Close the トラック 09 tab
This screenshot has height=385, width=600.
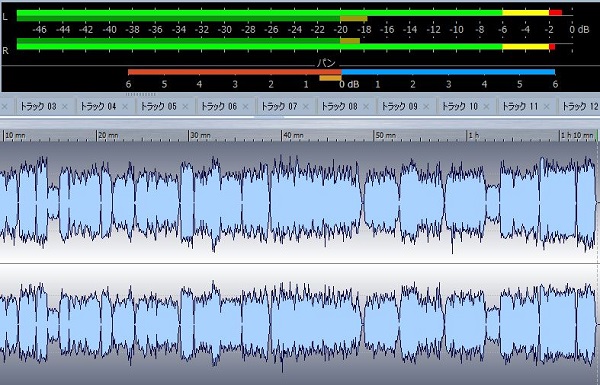pos(426,107)
